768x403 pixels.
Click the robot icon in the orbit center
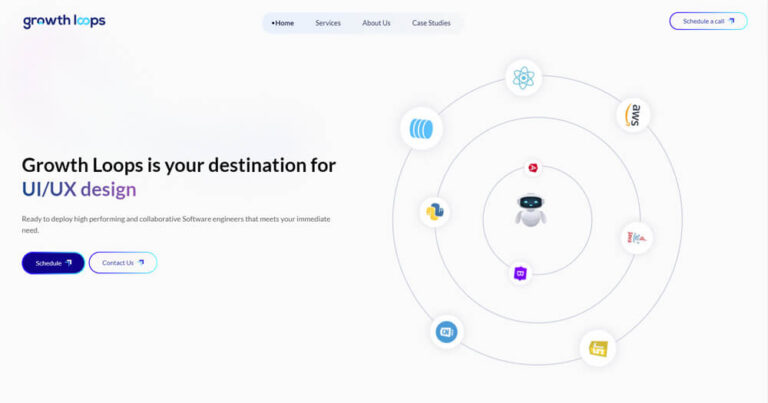coord(531,209)
